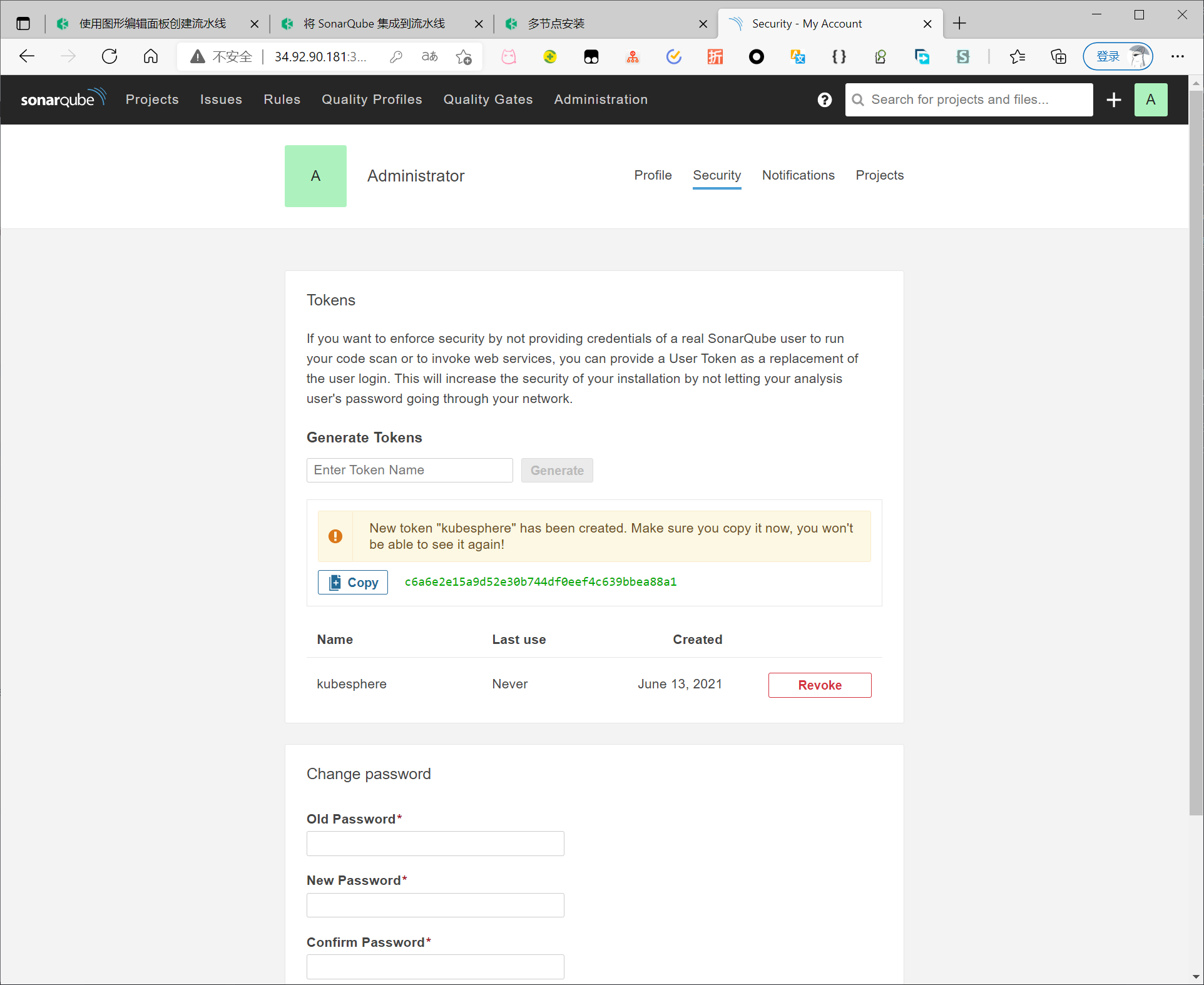Switch to the Profile tab
The width and height of the screenshot is (1204, 985).
(653, 175)
